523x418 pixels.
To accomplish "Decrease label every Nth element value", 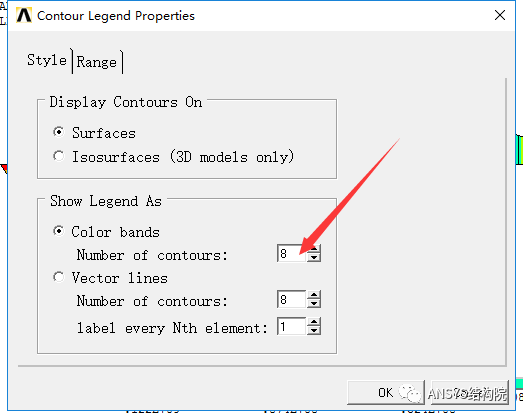I will (314, 331).
